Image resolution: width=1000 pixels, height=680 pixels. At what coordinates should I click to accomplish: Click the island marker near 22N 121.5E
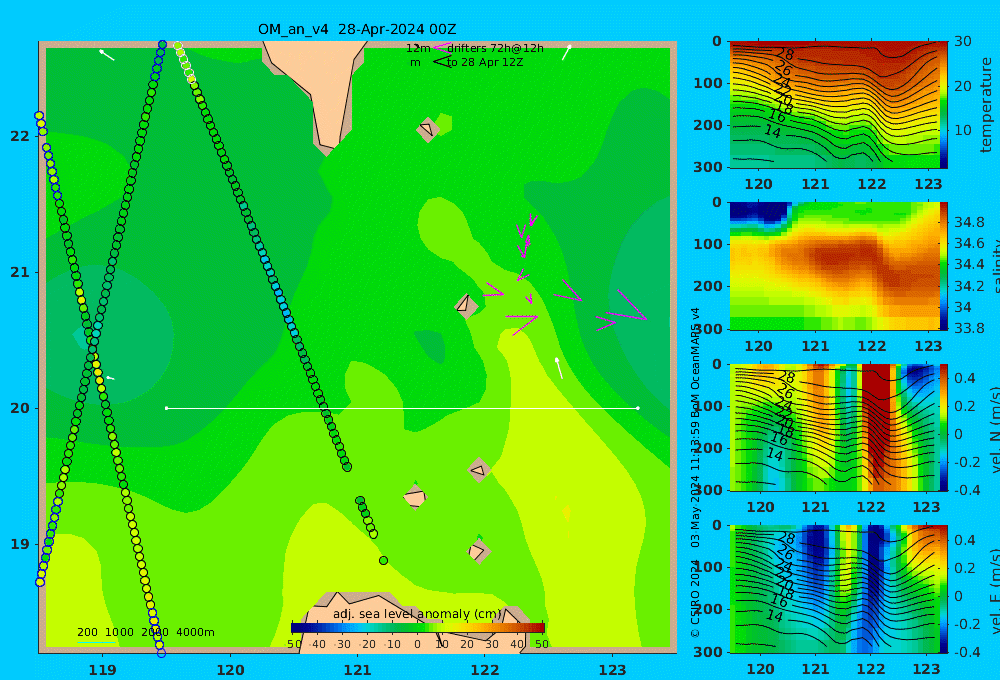428,129
